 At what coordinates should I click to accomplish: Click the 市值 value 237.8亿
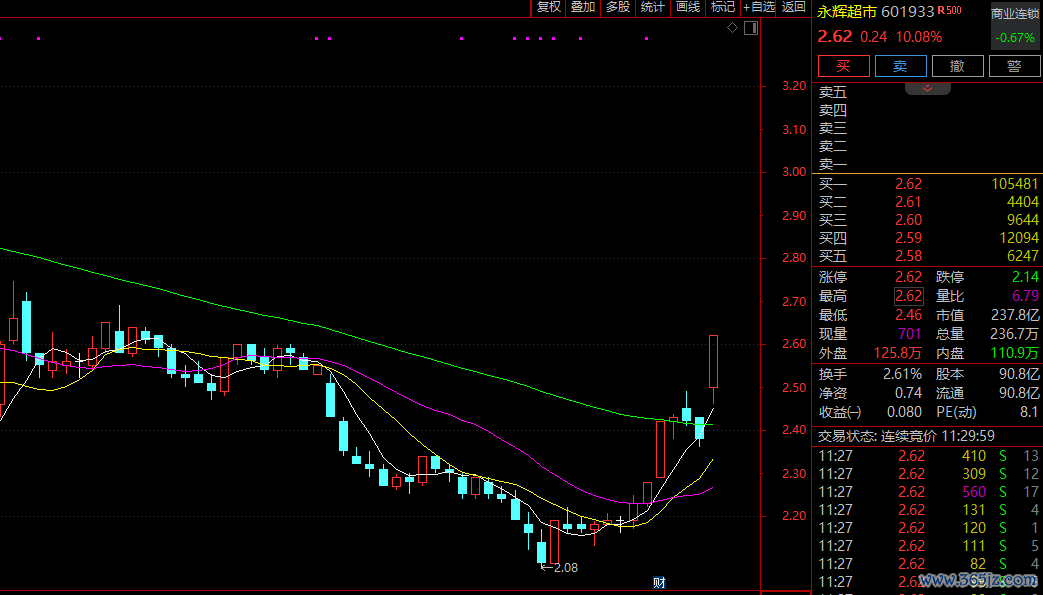point(1014,315)
